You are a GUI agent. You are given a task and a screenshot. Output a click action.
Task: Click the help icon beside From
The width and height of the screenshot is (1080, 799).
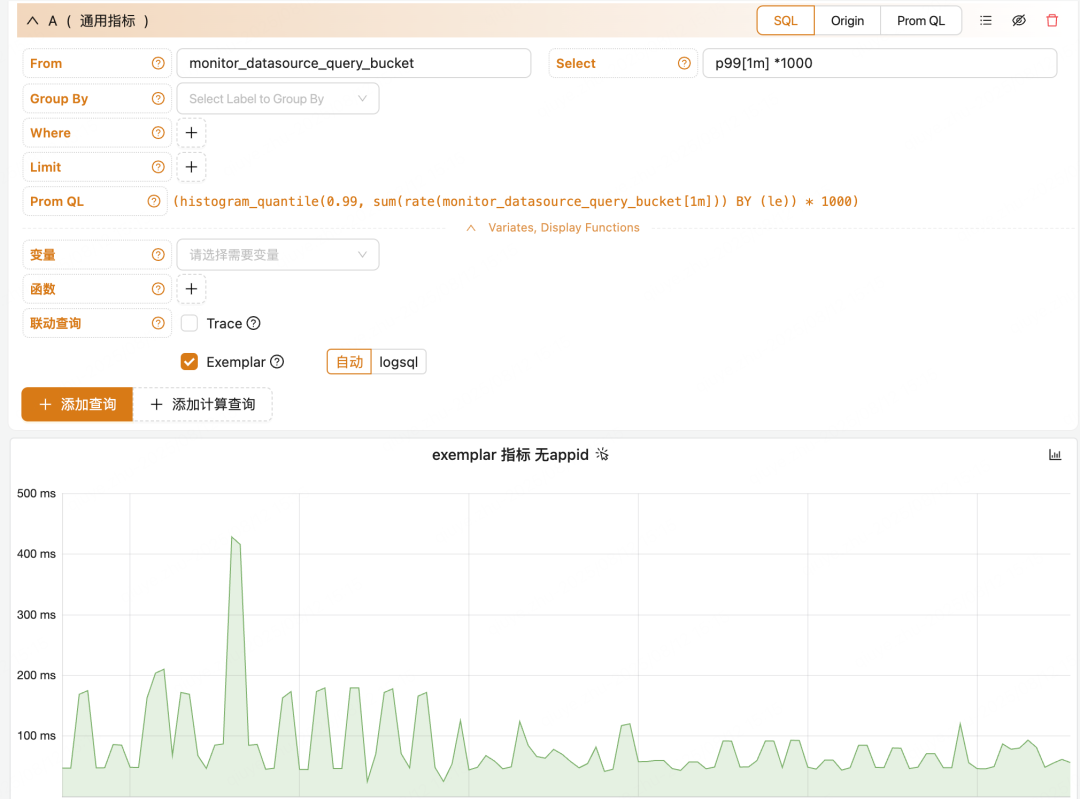158,63
